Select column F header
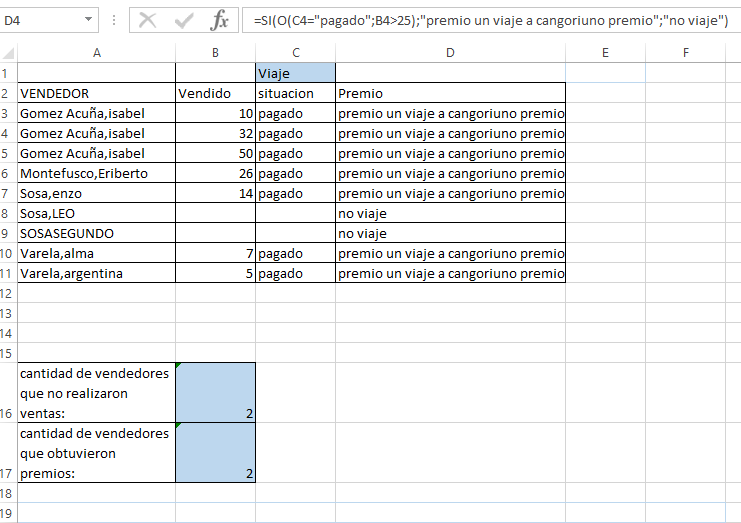This screenshot has width=741, height=523. point(685,53)
